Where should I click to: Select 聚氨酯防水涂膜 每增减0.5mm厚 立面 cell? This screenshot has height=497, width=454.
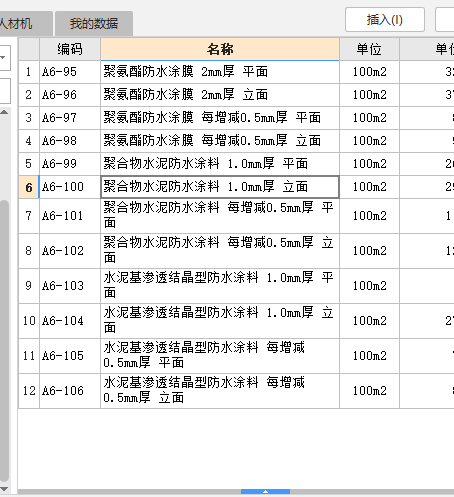point(220,141)
